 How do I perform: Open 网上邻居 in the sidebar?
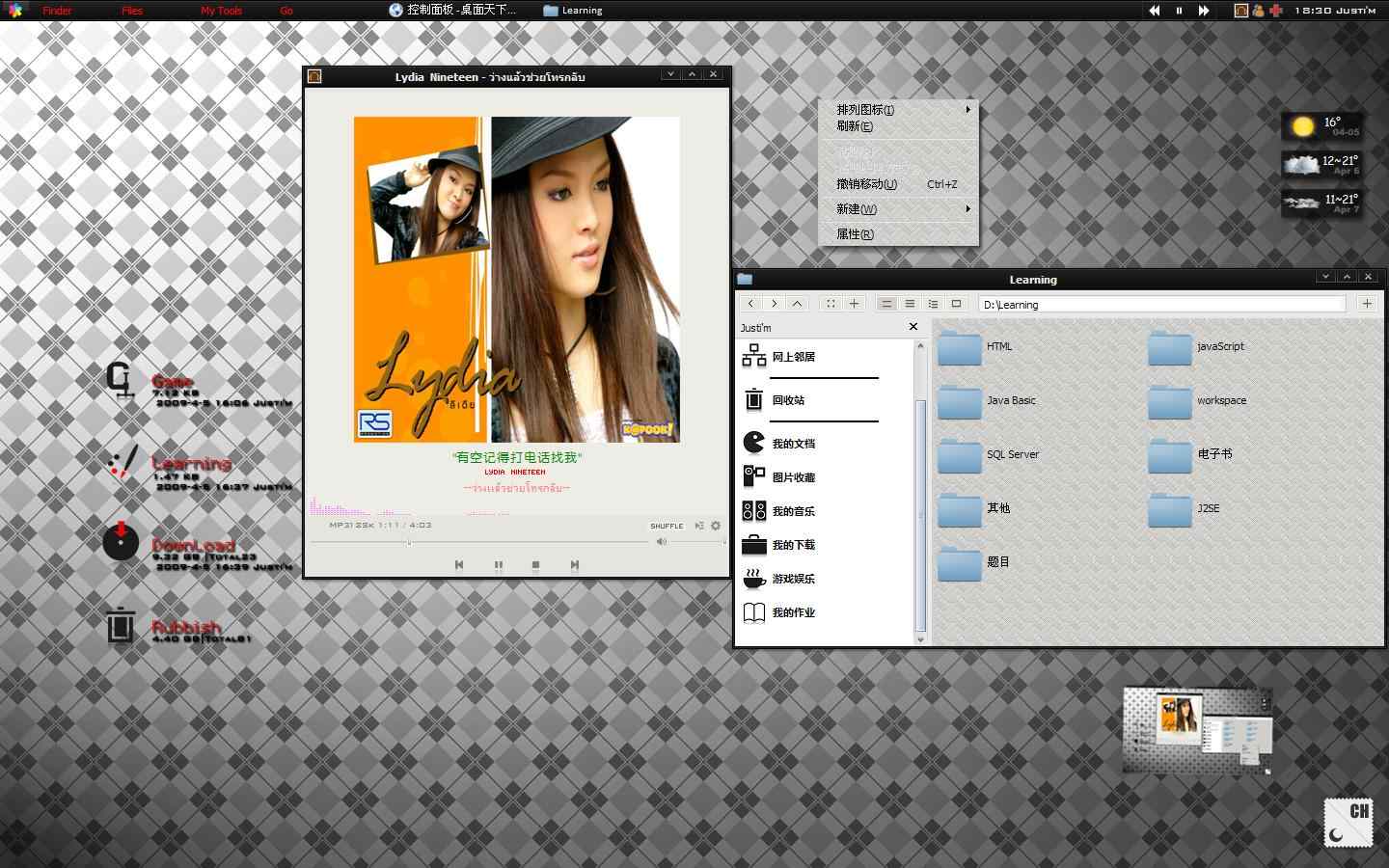(779, 357)
